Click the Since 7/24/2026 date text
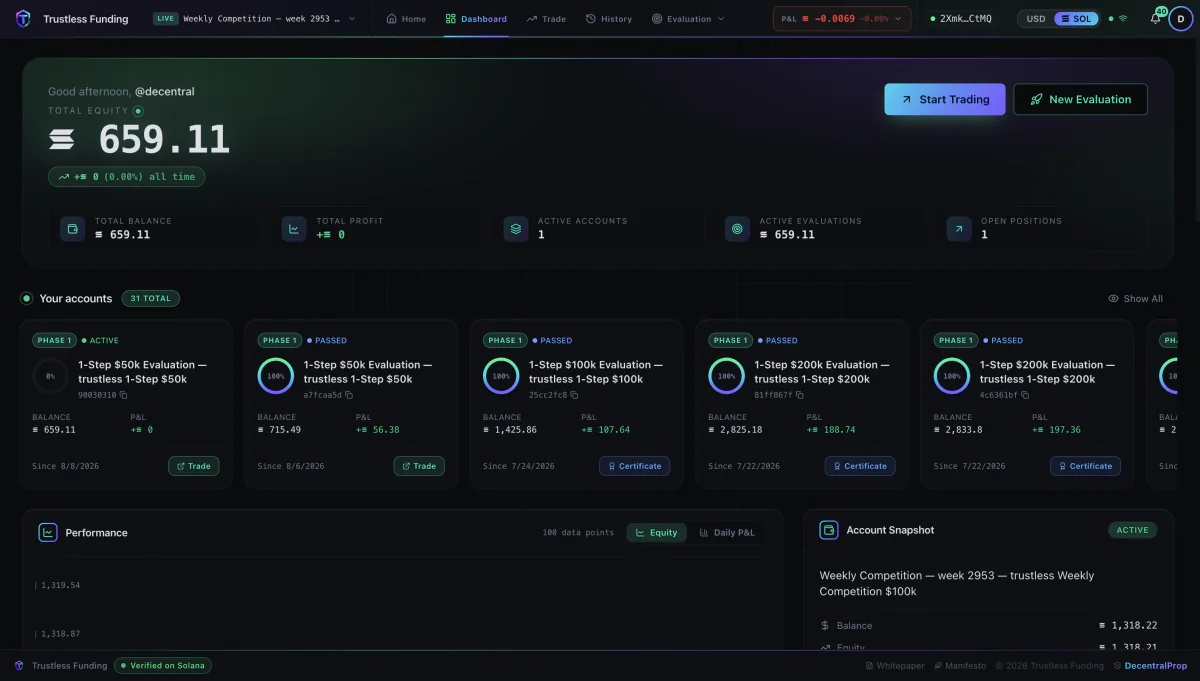Viewport: 1200px width, 681px height. coord(517,466)
